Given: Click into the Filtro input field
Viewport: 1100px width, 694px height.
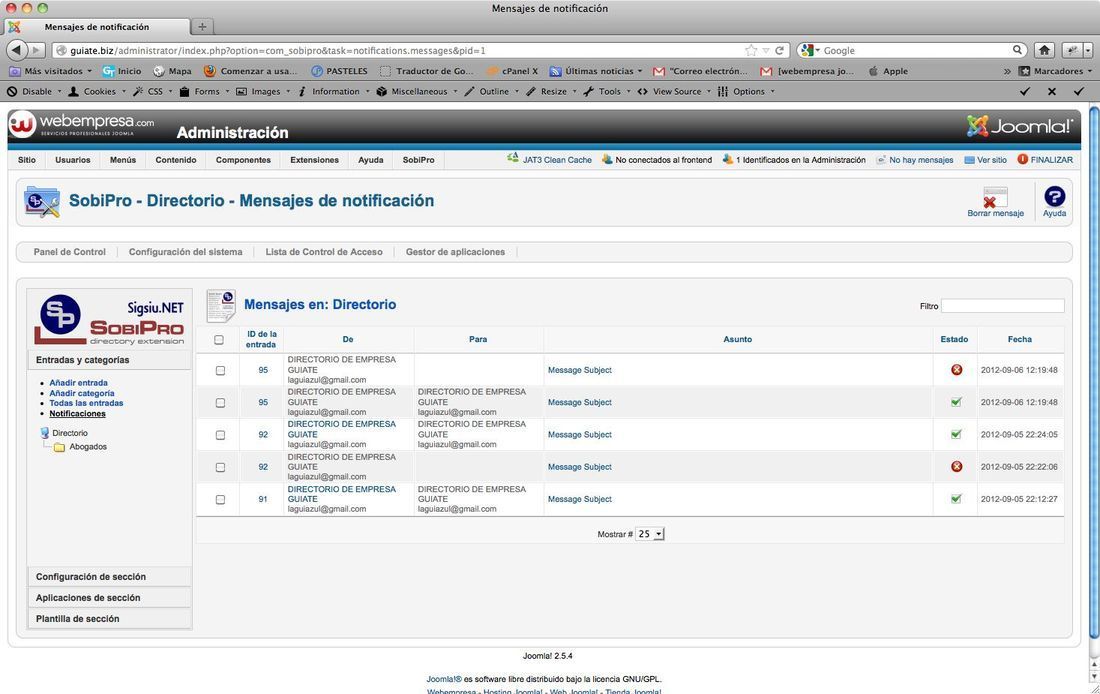Looking at the screenshot, I should tap(1002, 306).
